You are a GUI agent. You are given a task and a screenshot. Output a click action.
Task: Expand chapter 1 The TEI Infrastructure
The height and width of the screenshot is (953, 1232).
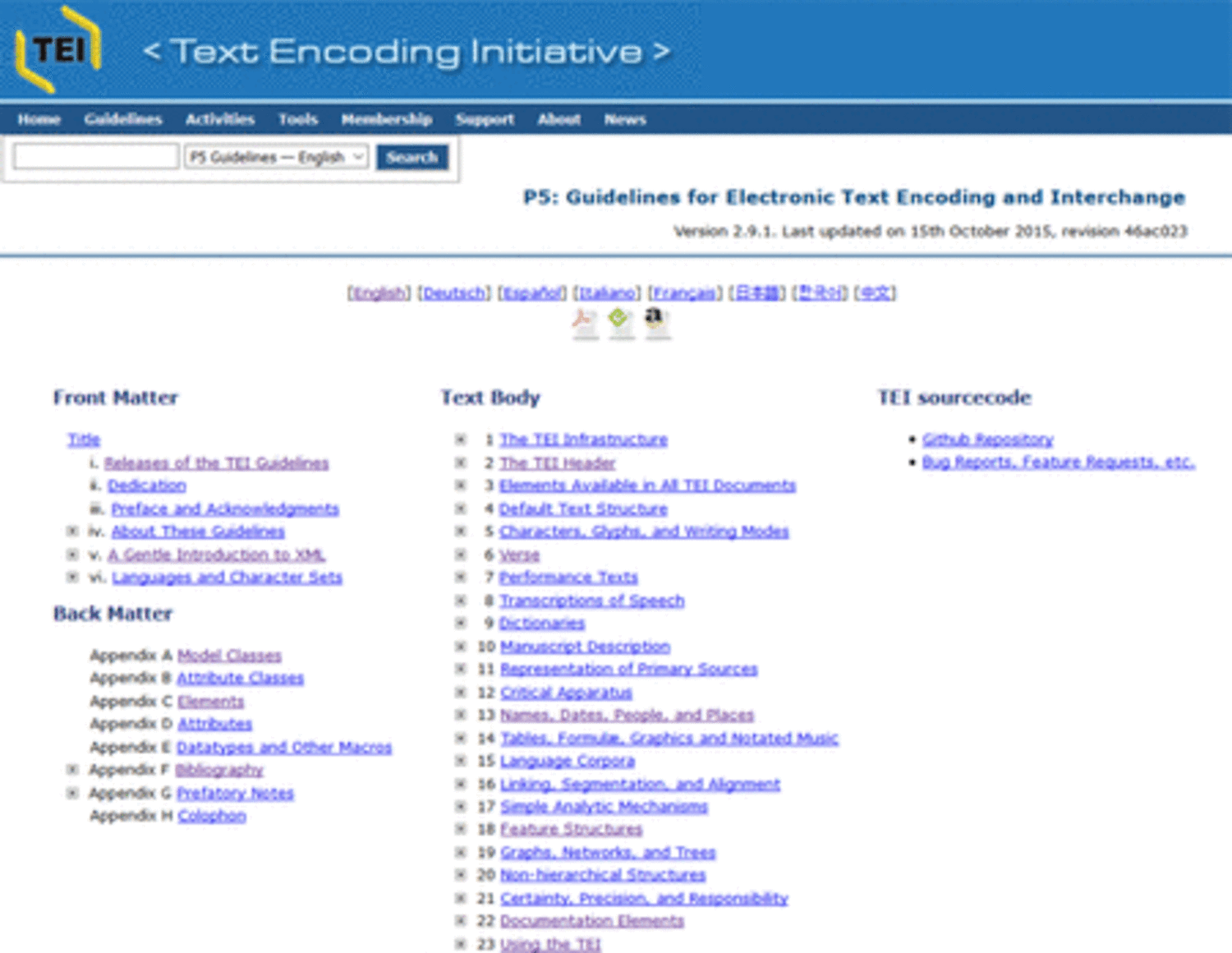(x=461, y=440)
